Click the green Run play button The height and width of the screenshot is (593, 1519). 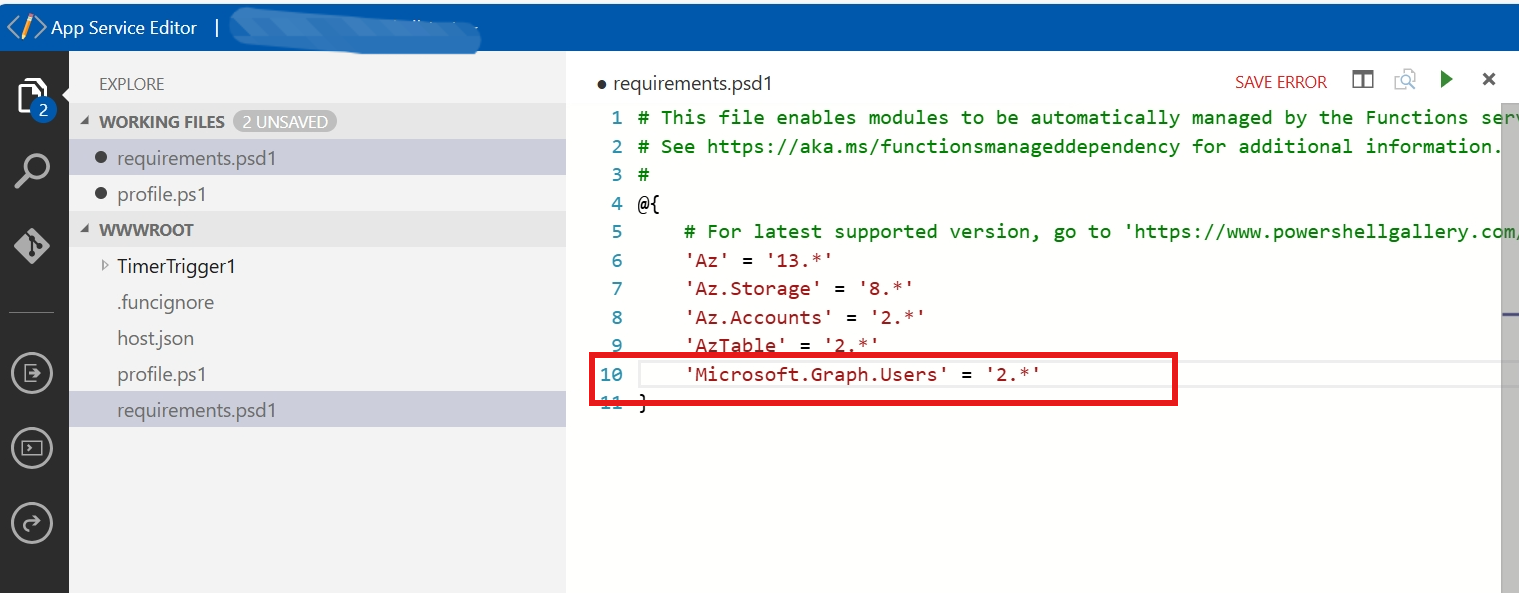tap(1446, 79)
